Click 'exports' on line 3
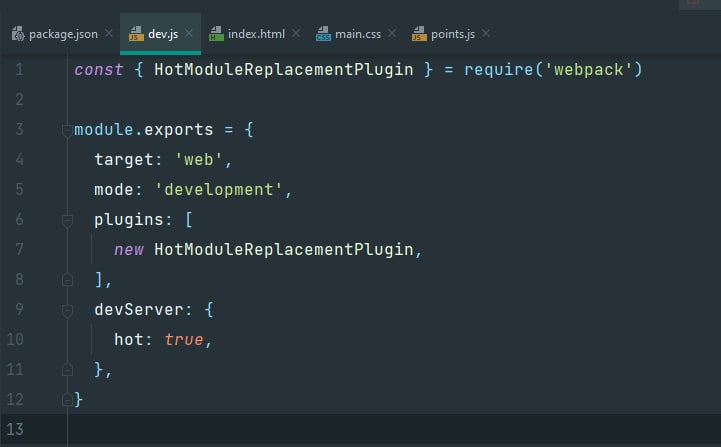The image size is (721, 447). pos(179,130)
